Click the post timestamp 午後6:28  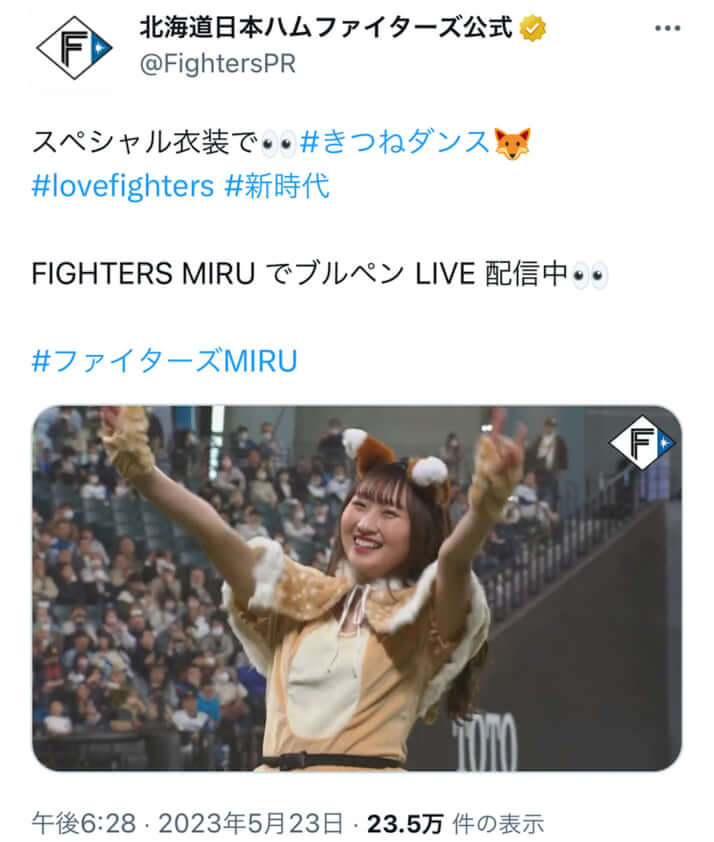(x=84, y=823)
